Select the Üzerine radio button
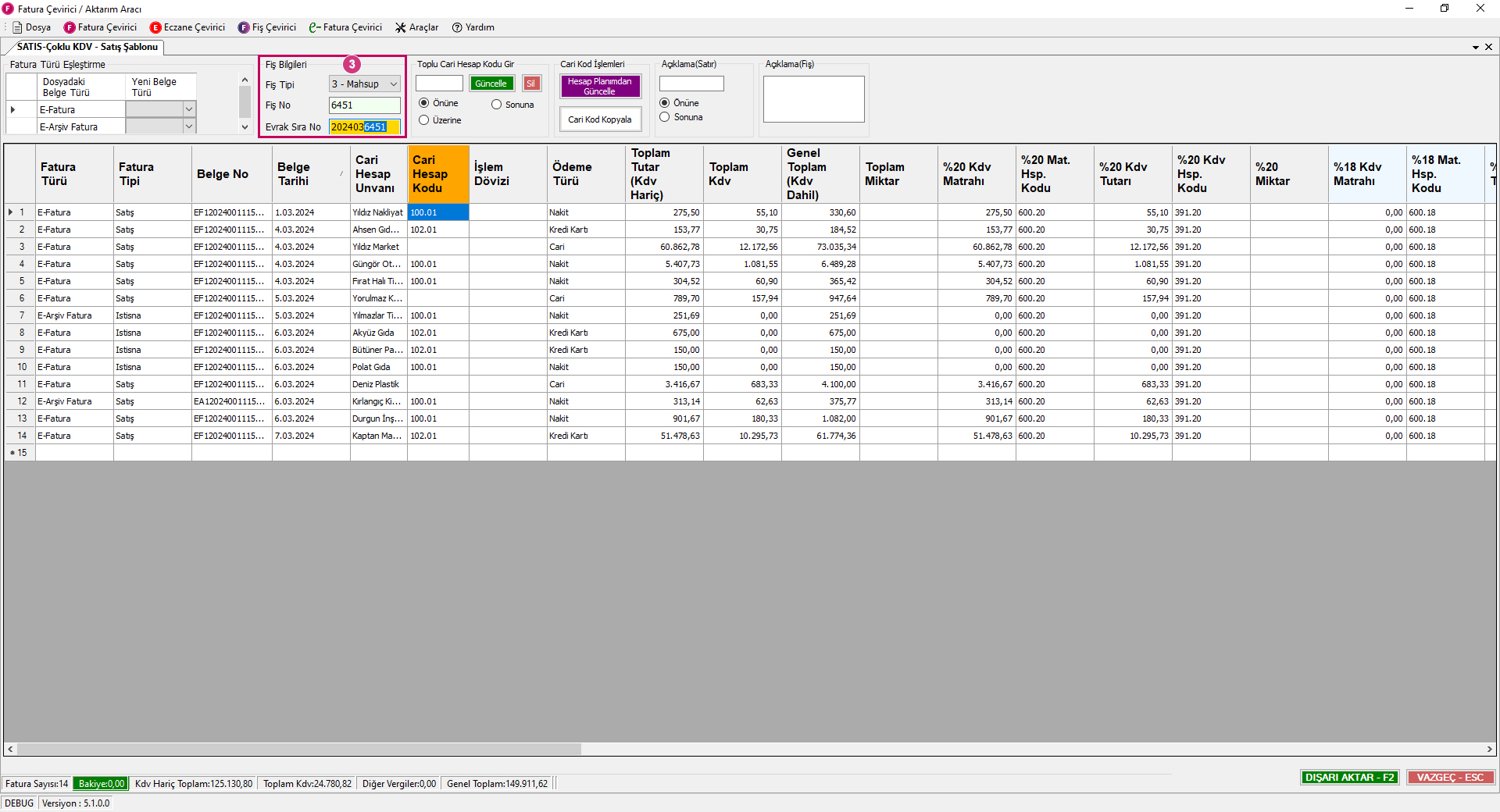The image size is (1500, 812). pyautogui.click(x=424, y=120)
